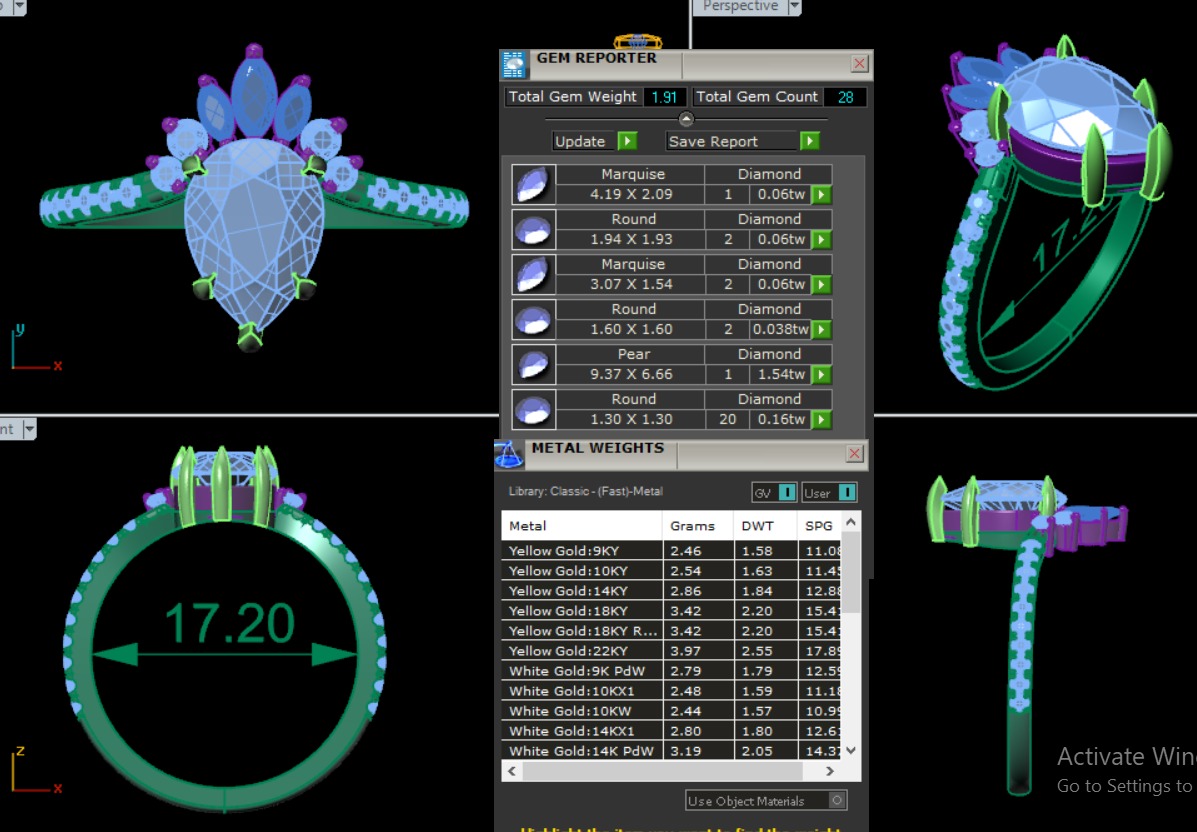Image resolution: width=1197 pixels, height=832 pixels.
Task: Select the Yellow Gold:14KY row
Action: (671, 591)
